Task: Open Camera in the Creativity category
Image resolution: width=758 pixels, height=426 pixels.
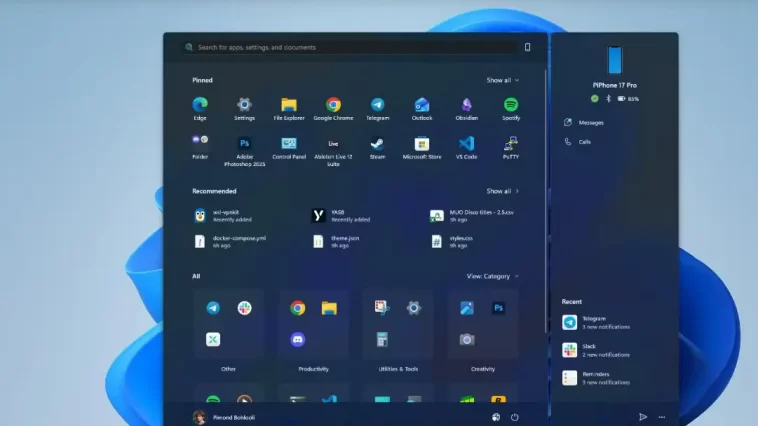Action: (x=467, y=339)
